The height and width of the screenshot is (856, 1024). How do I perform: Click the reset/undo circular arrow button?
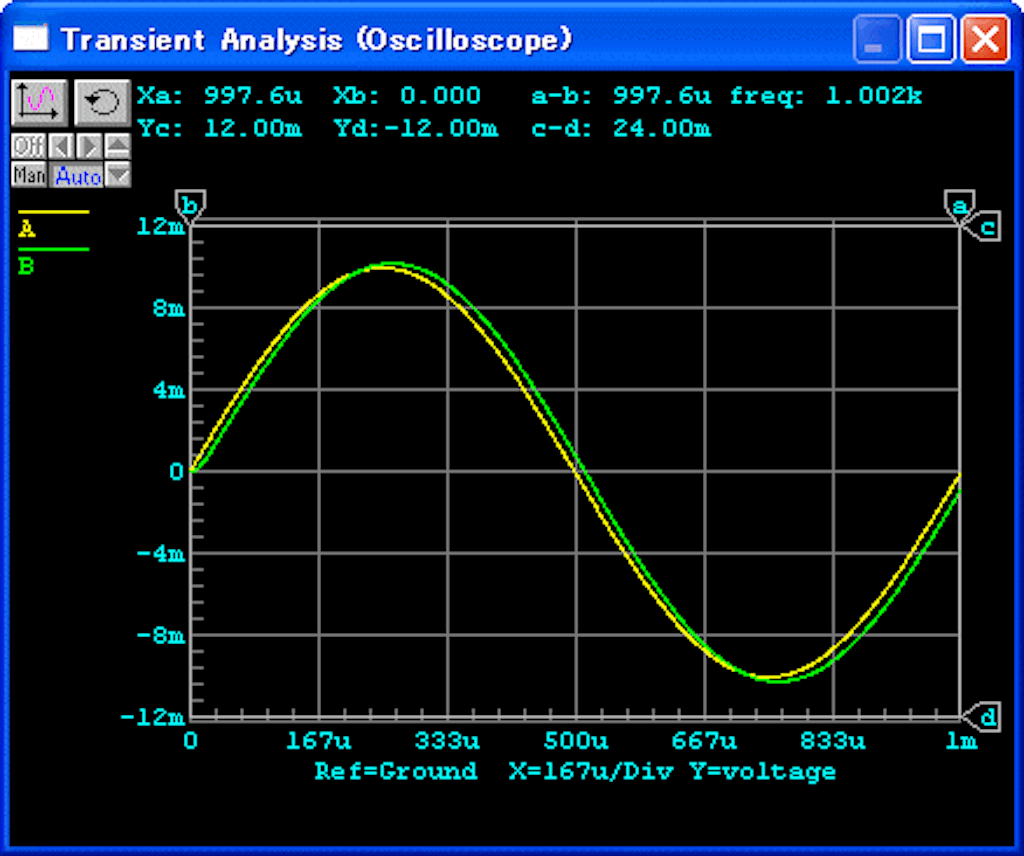point(103,103)
